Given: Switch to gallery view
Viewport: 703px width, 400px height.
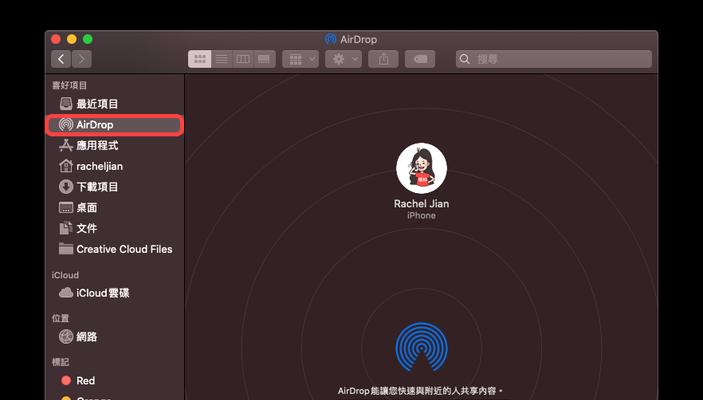Looking at the screenshot, I should coord(265,59).
